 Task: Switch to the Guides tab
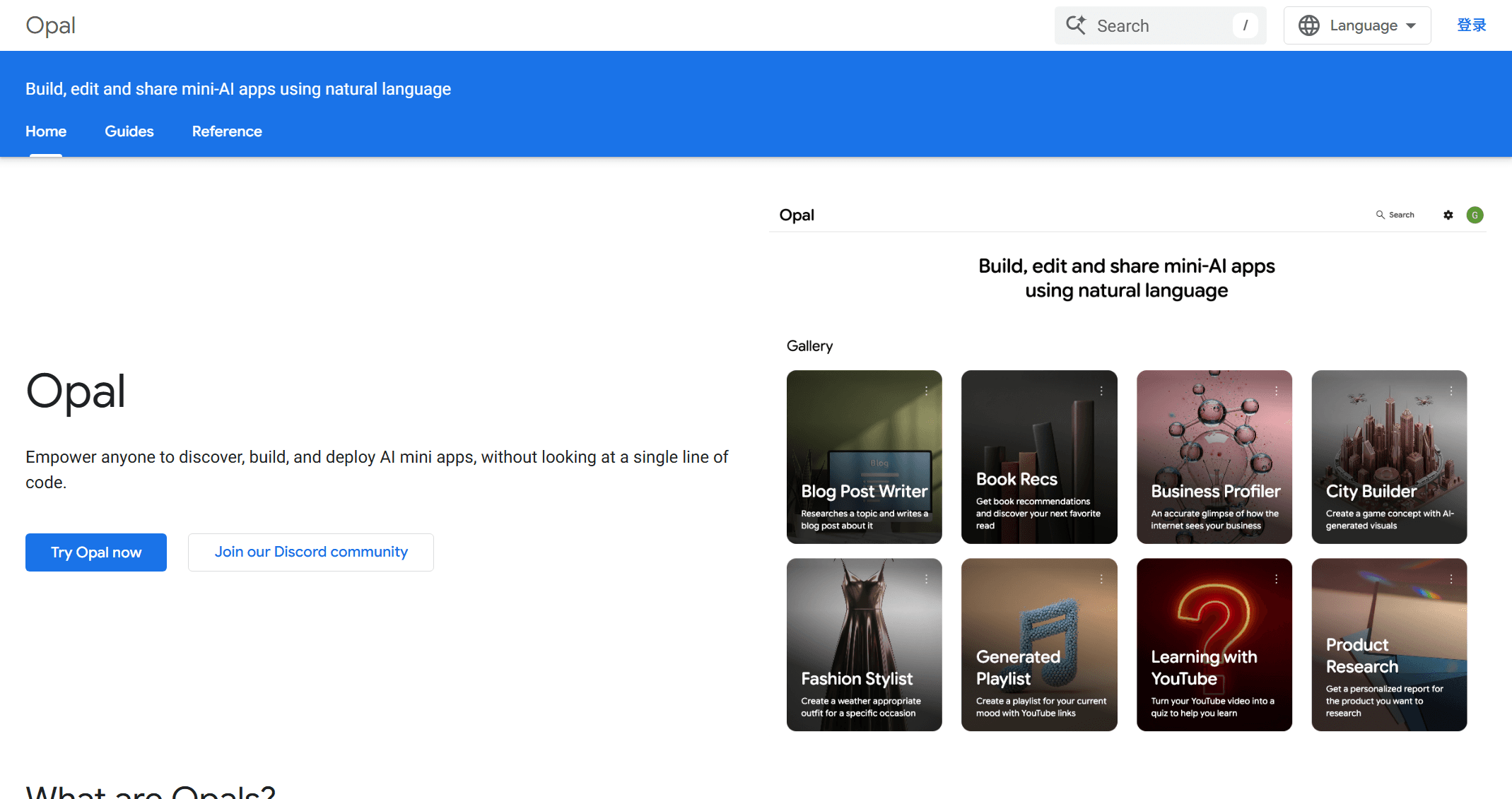129,131
